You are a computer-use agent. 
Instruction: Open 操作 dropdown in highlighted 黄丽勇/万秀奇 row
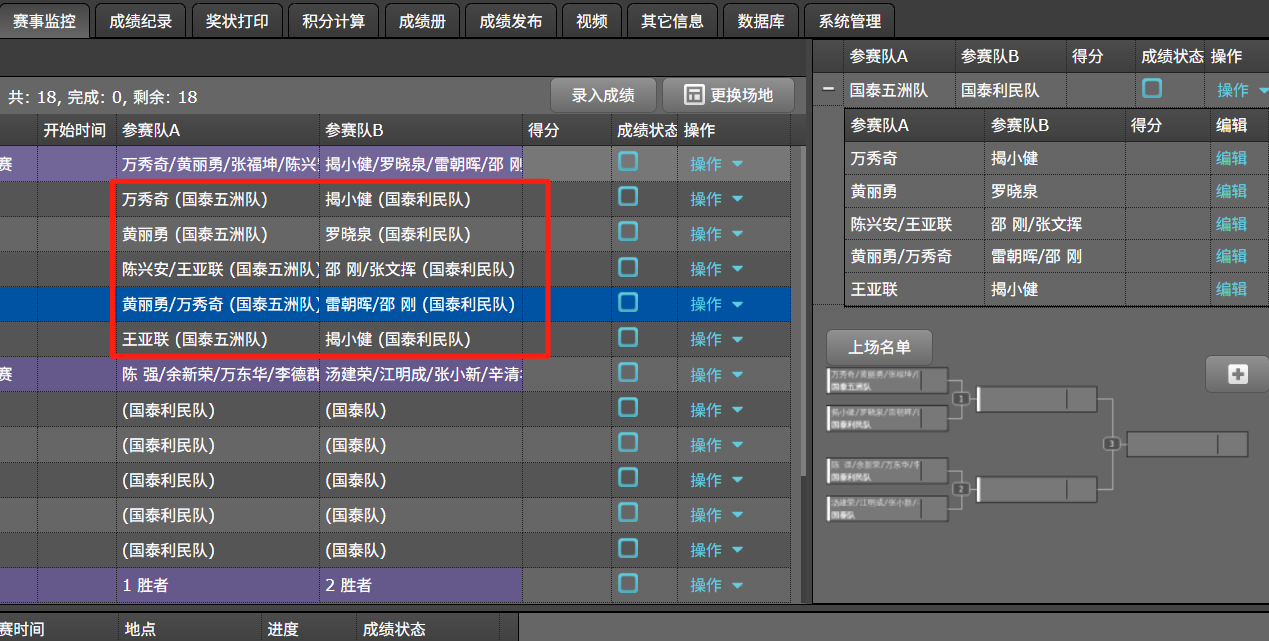(x=717, y=304)
